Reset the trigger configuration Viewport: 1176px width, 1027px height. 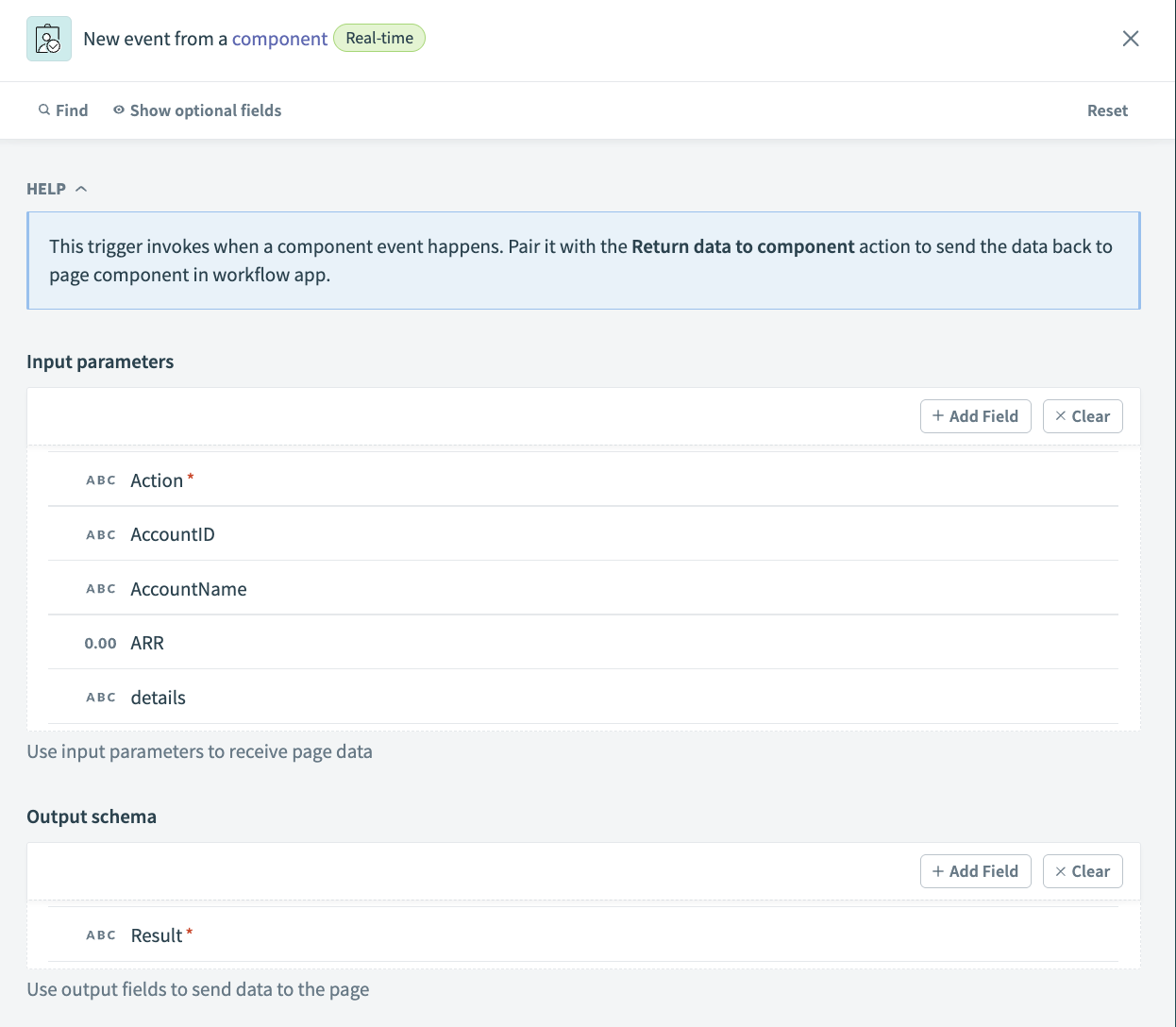[x=1106, y=110]
